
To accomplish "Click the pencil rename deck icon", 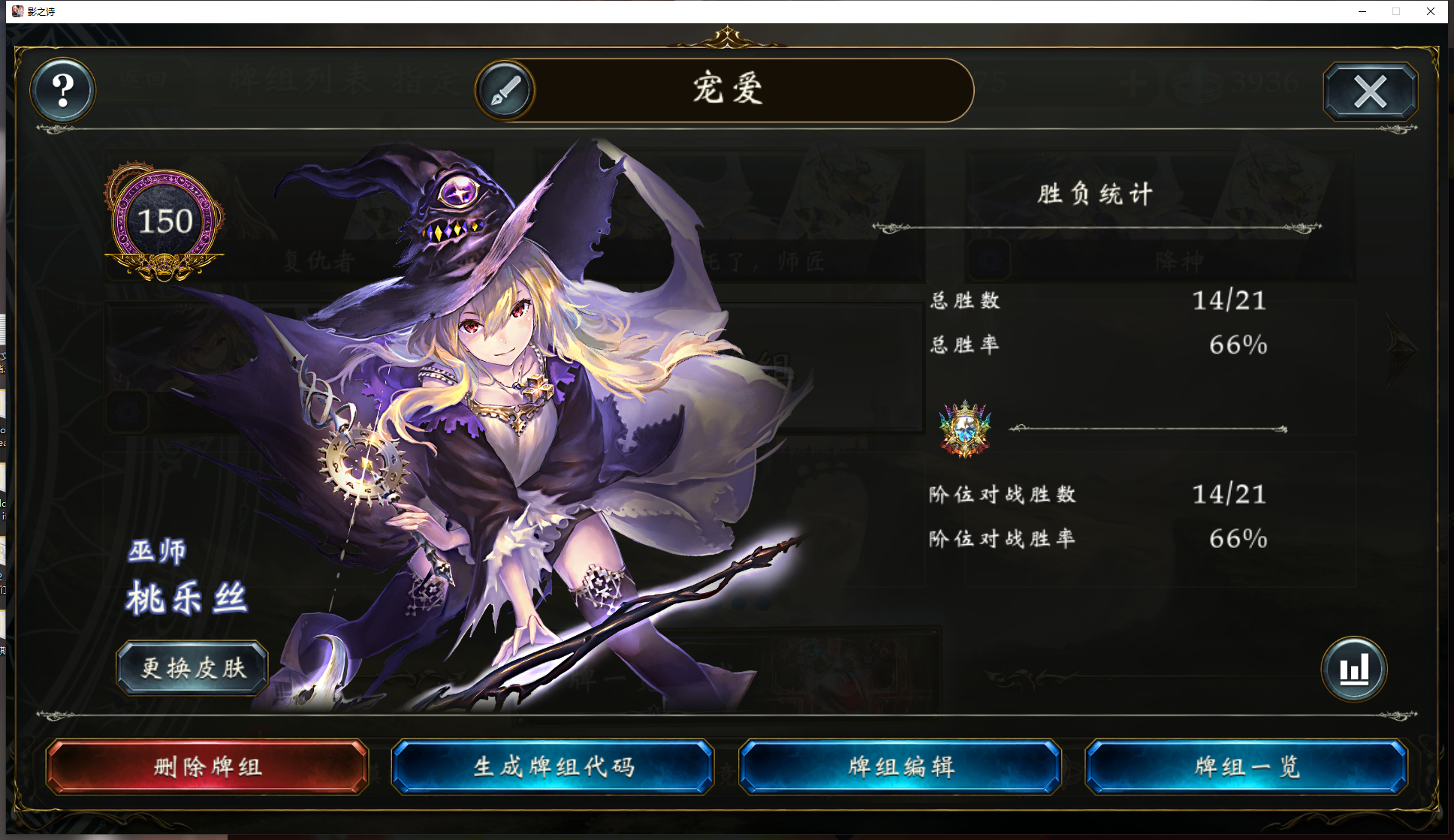I will pos(505,90).
